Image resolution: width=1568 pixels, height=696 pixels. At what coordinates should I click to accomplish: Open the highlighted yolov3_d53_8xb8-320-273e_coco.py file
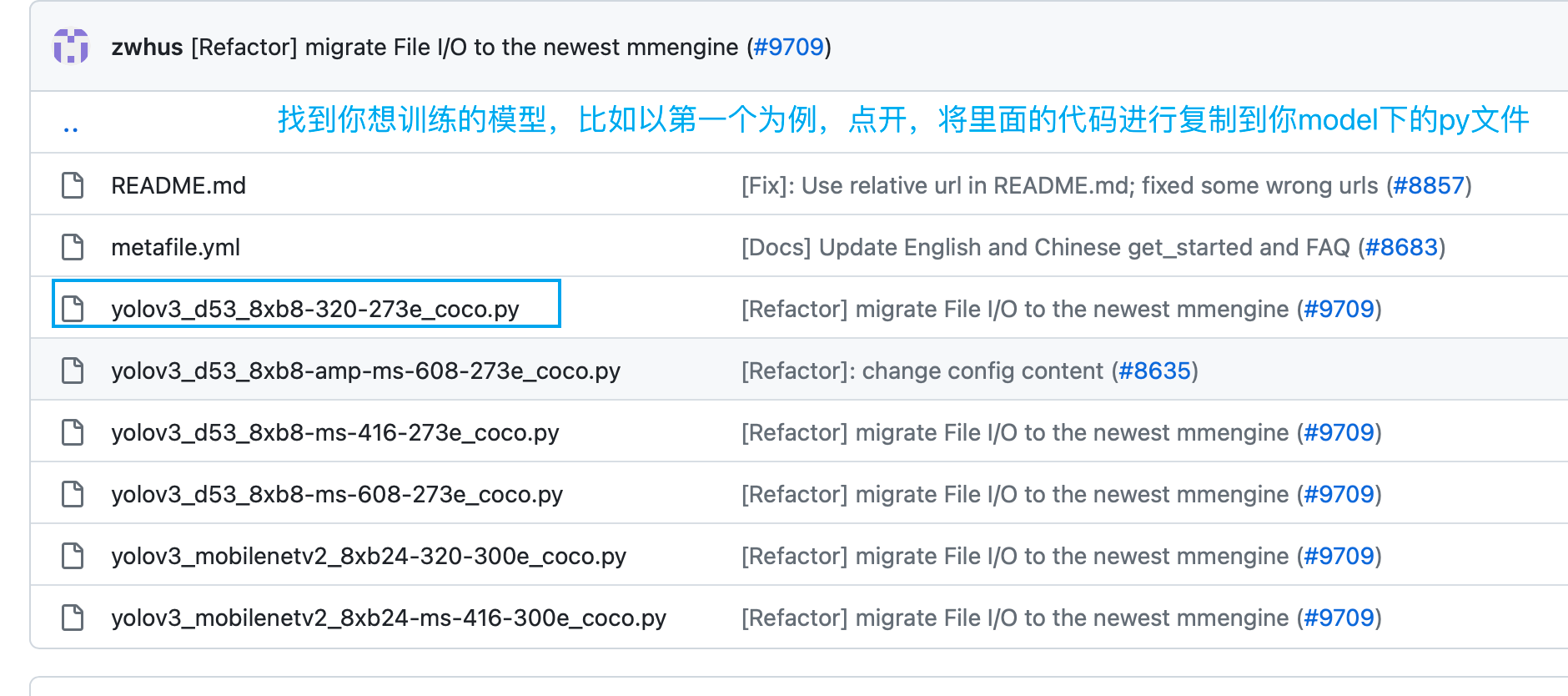click(314, 308)
